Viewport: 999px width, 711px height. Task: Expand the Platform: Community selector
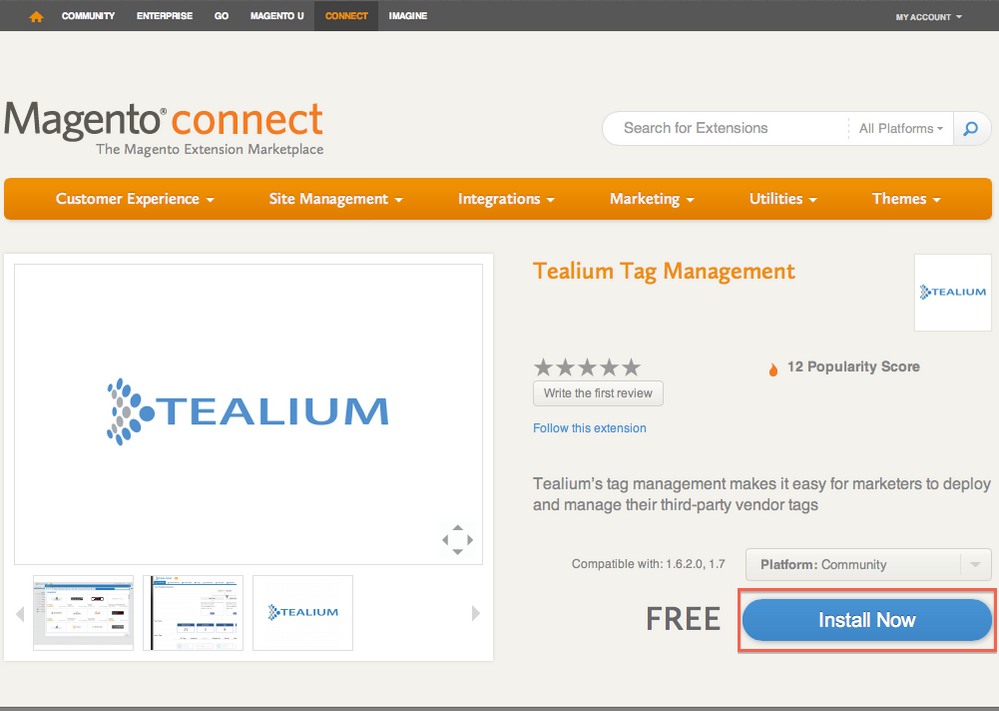click(868, 565)
